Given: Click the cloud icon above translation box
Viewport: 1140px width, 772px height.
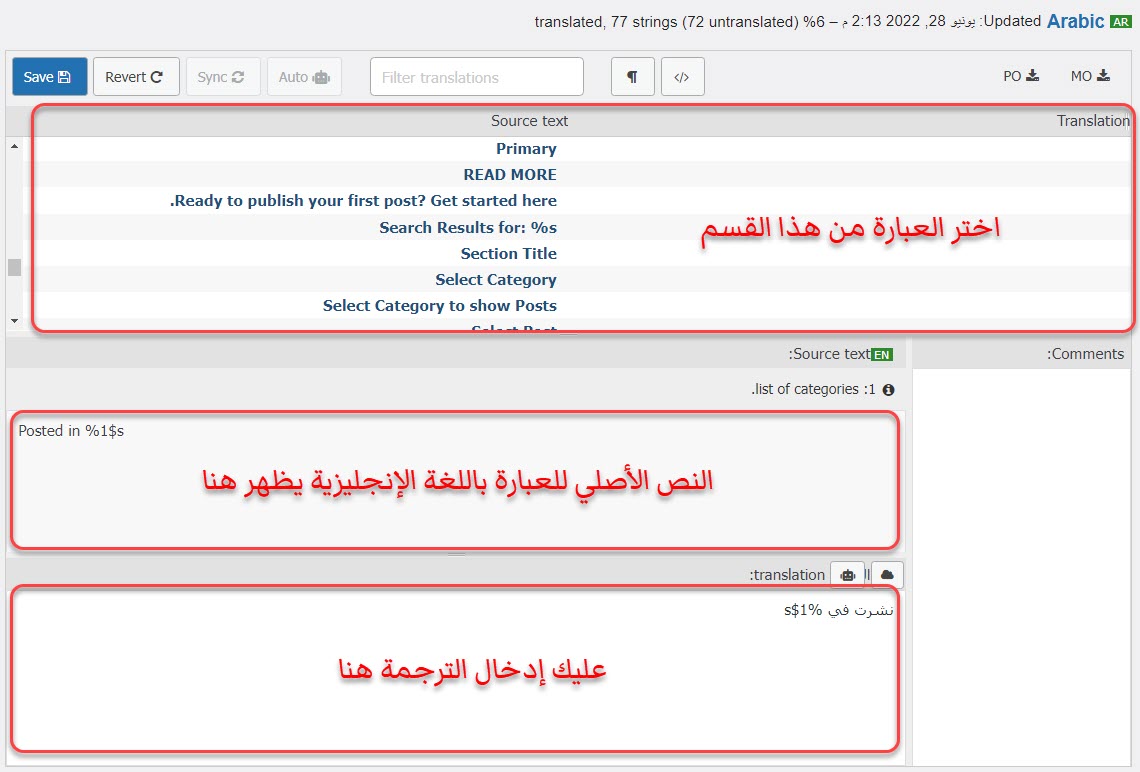Looking at the screenshot, I should (887, 575).
